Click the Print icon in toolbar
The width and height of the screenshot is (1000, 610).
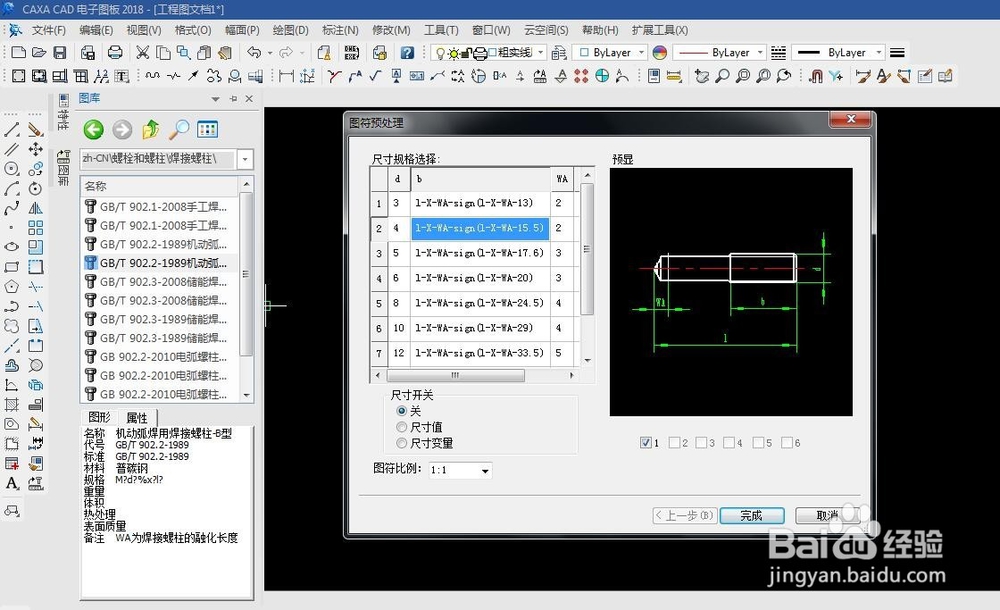115,52
